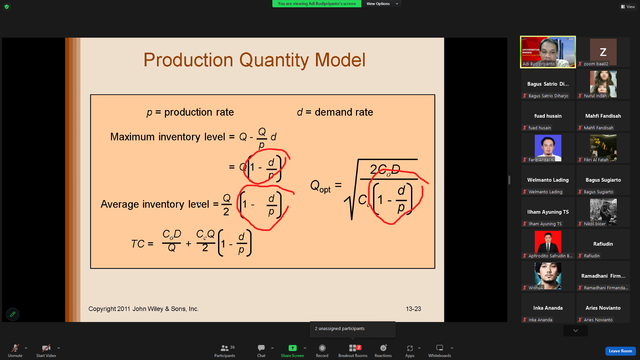Open share options arrow beside Share Screen
This screenshot has height=360, width=640.
tap(305, 348)
